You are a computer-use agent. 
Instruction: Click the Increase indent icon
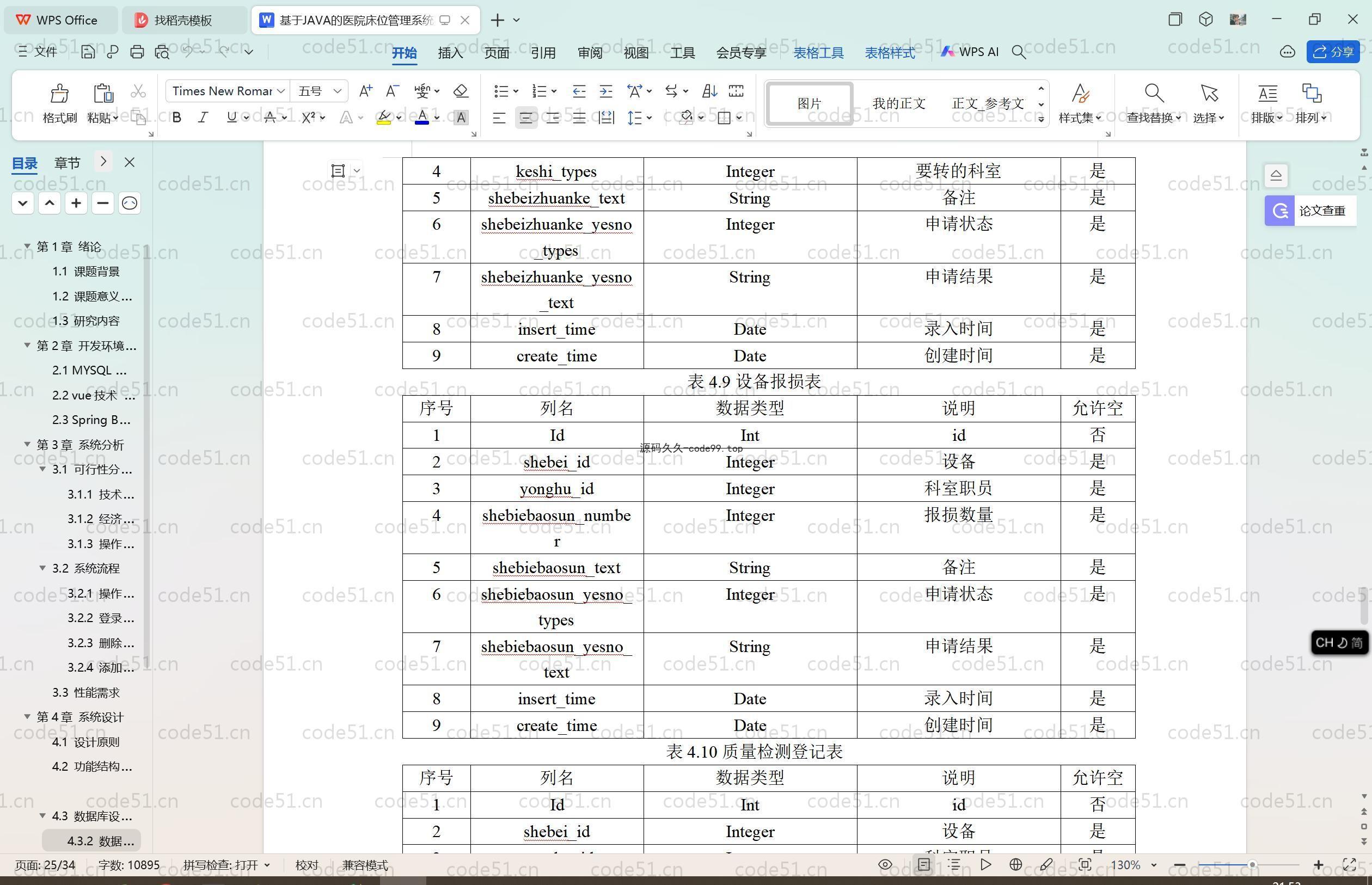[x=606, y=91]
